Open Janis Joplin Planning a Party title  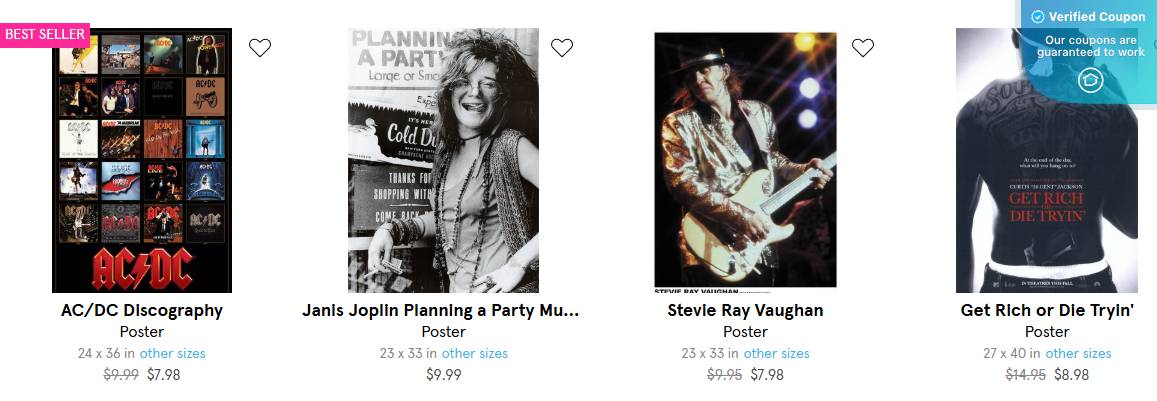441,310
